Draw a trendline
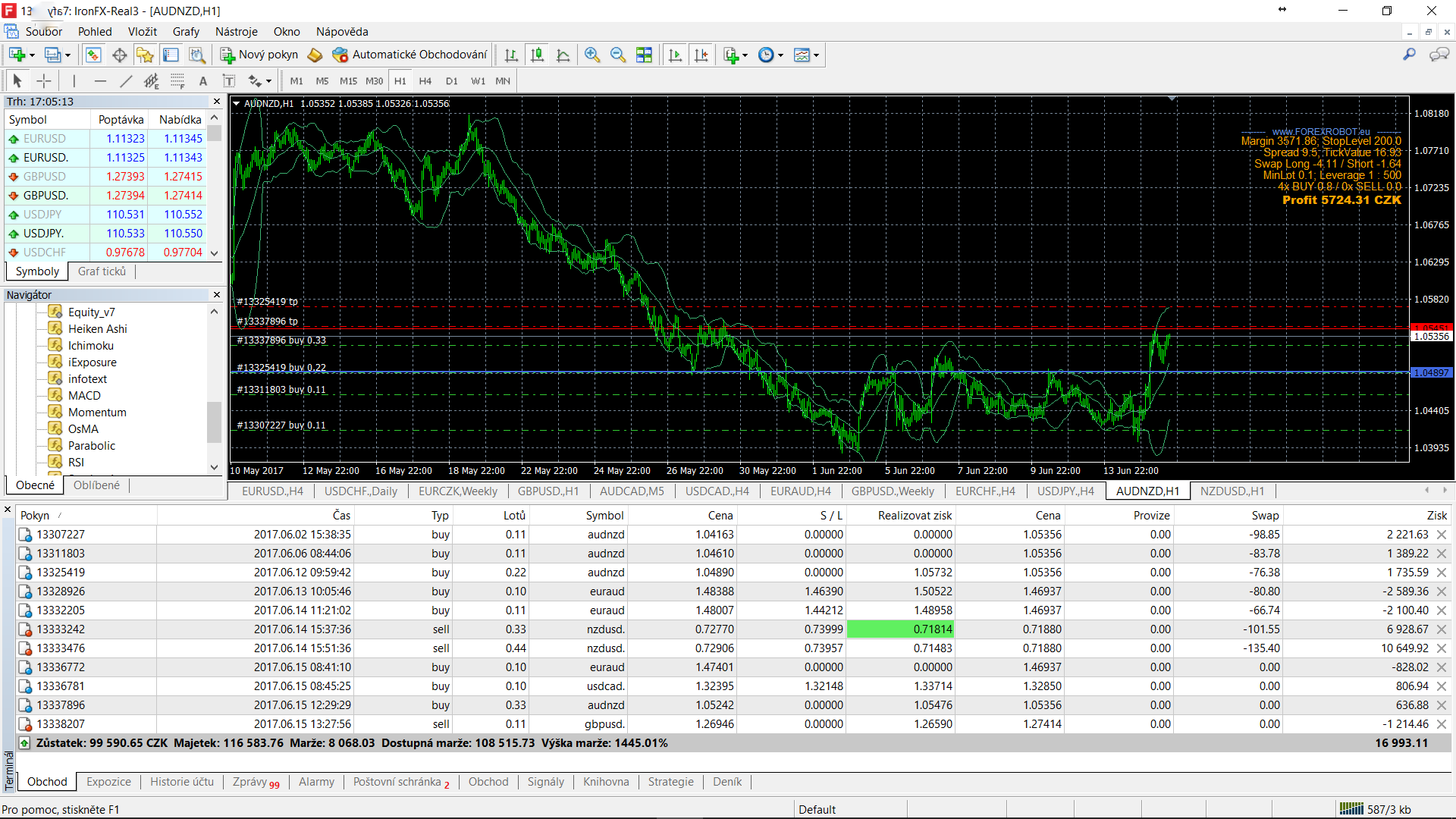The width and height of the screenshot is (1456, 819). tap(126, 80)
